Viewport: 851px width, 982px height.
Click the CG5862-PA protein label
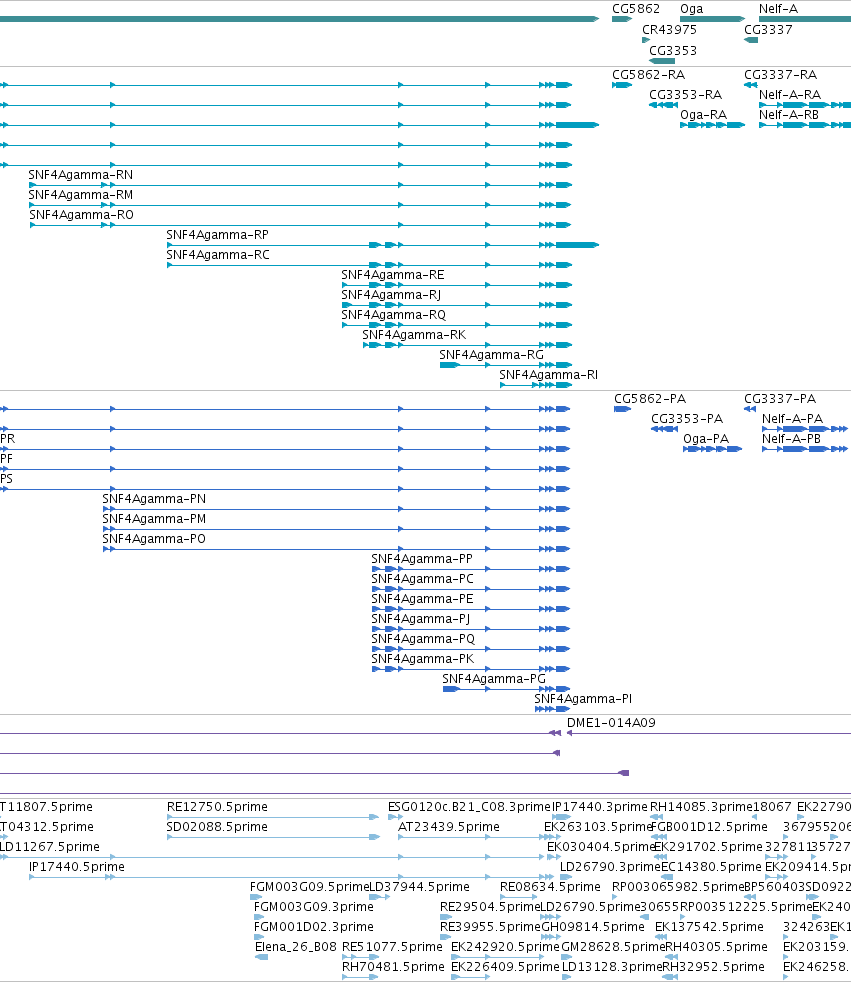(650, 399)
